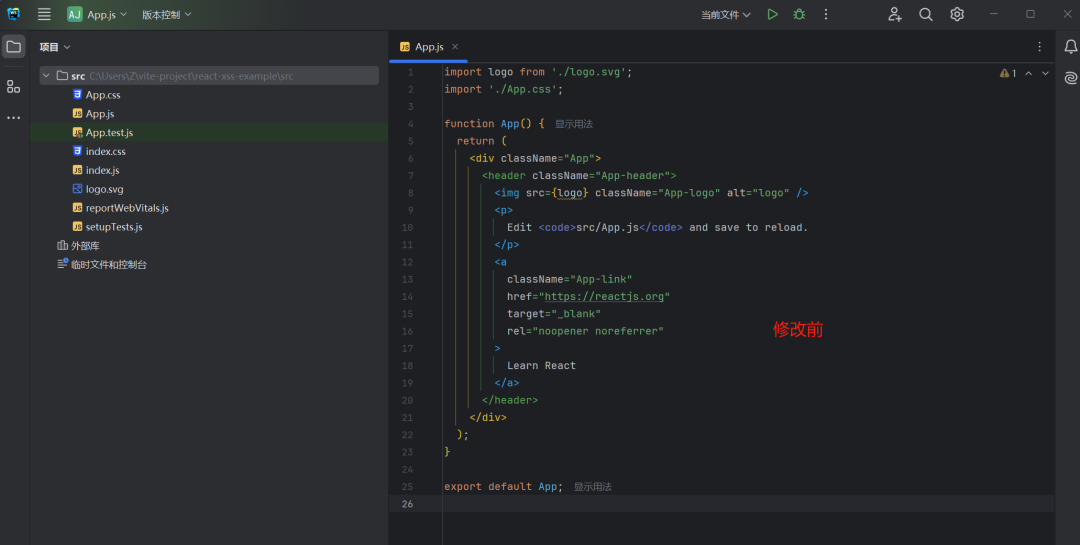The height and width of the screenshot is (545, 1080).
Task: Click the logo.svg image file icon
Action: (77, 189)
